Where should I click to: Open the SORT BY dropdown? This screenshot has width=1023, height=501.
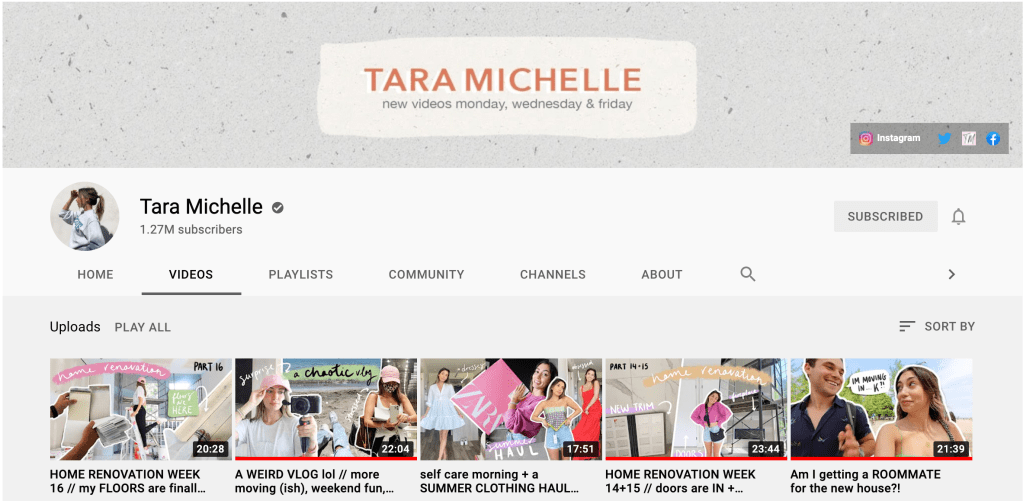click(x=937, y=326)
